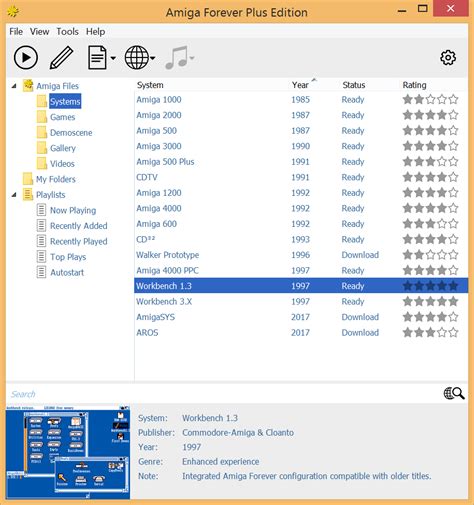Set Walker Prototype rating to three stars
The image size is (474, 505).
pos(430,255)
